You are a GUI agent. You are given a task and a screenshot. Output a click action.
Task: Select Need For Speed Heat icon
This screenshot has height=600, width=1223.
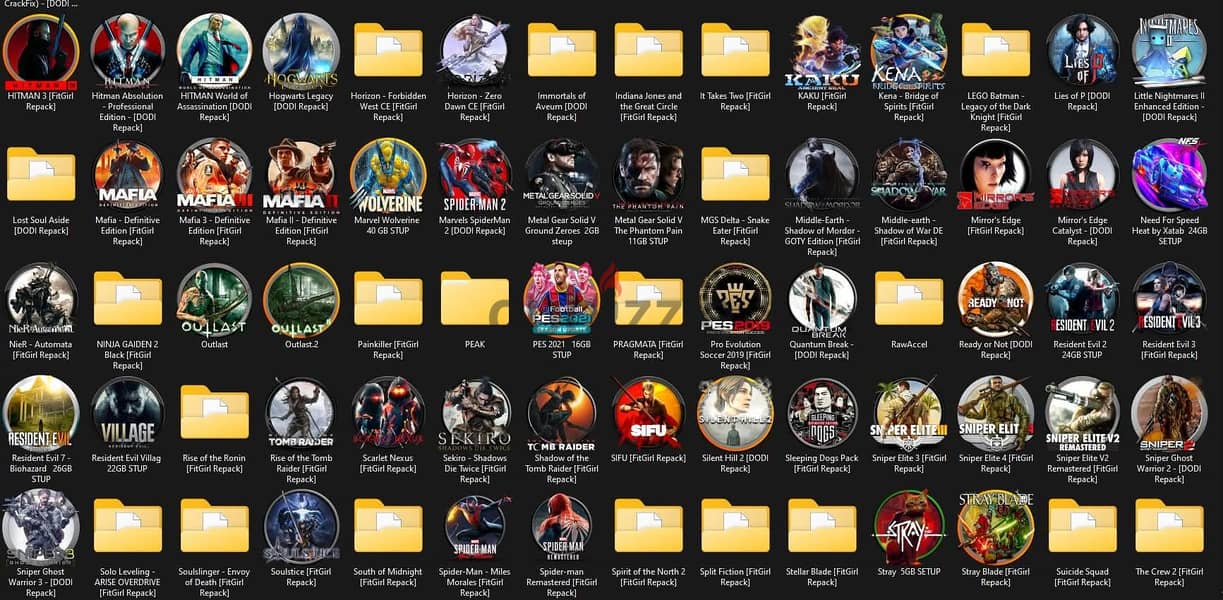(x=1169, y=176)
